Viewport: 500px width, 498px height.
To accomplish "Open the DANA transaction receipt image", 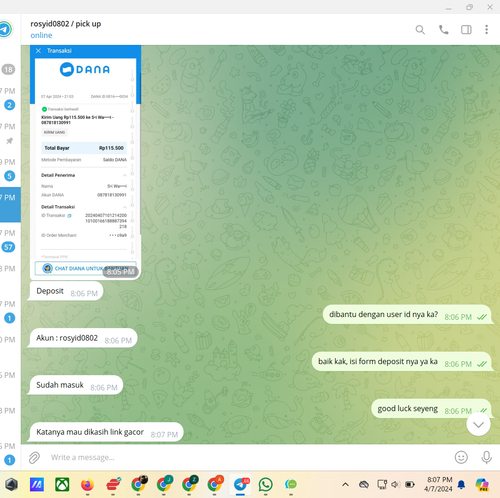I will [x=85, y=162].
